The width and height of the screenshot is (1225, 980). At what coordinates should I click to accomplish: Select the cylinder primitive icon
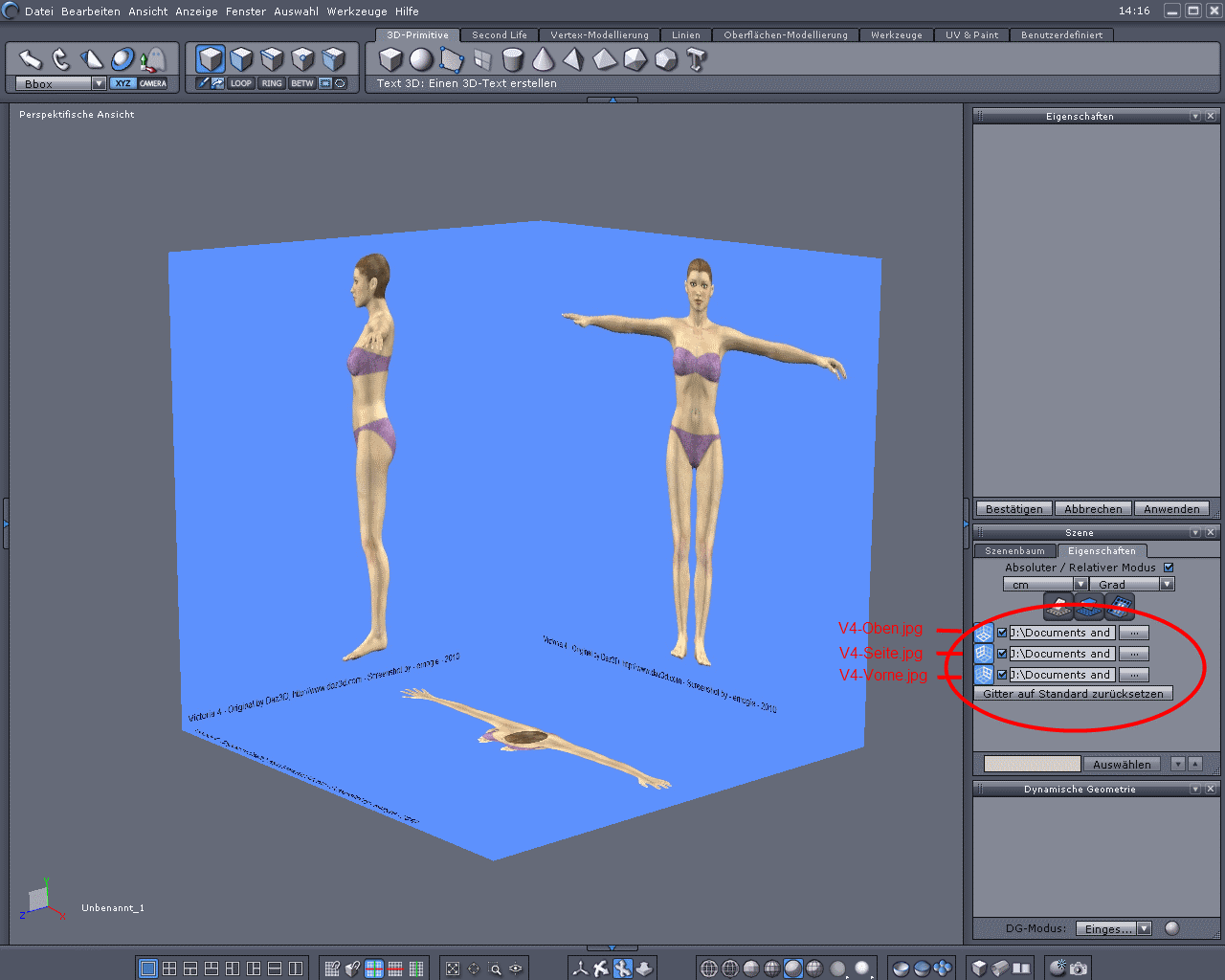point(513,59)
